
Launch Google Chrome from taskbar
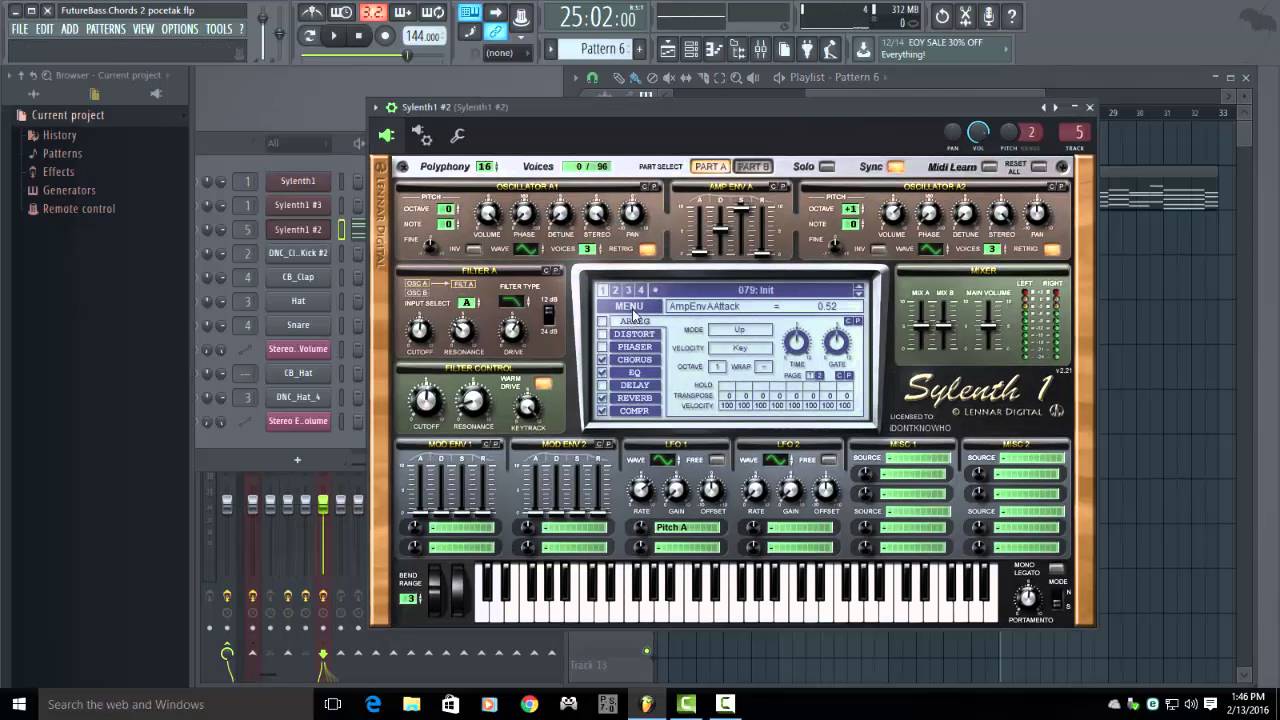tap(529, 704)
